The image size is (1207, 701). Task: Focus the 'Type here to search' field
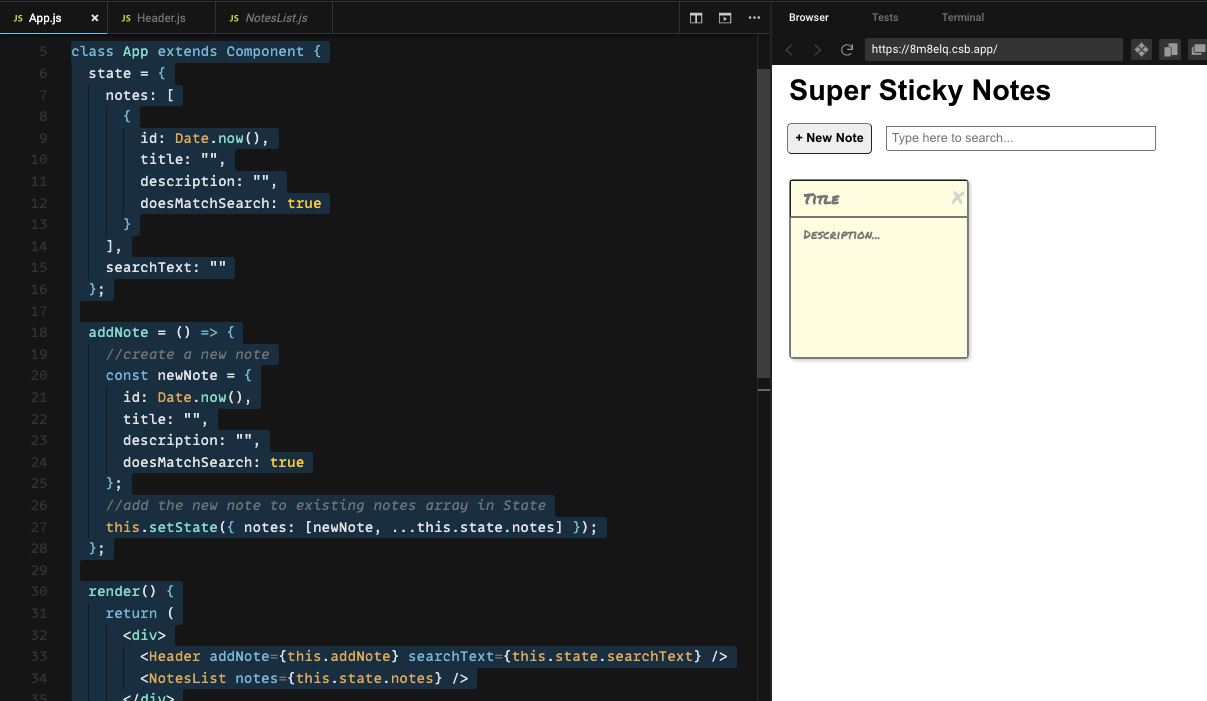1021,138
